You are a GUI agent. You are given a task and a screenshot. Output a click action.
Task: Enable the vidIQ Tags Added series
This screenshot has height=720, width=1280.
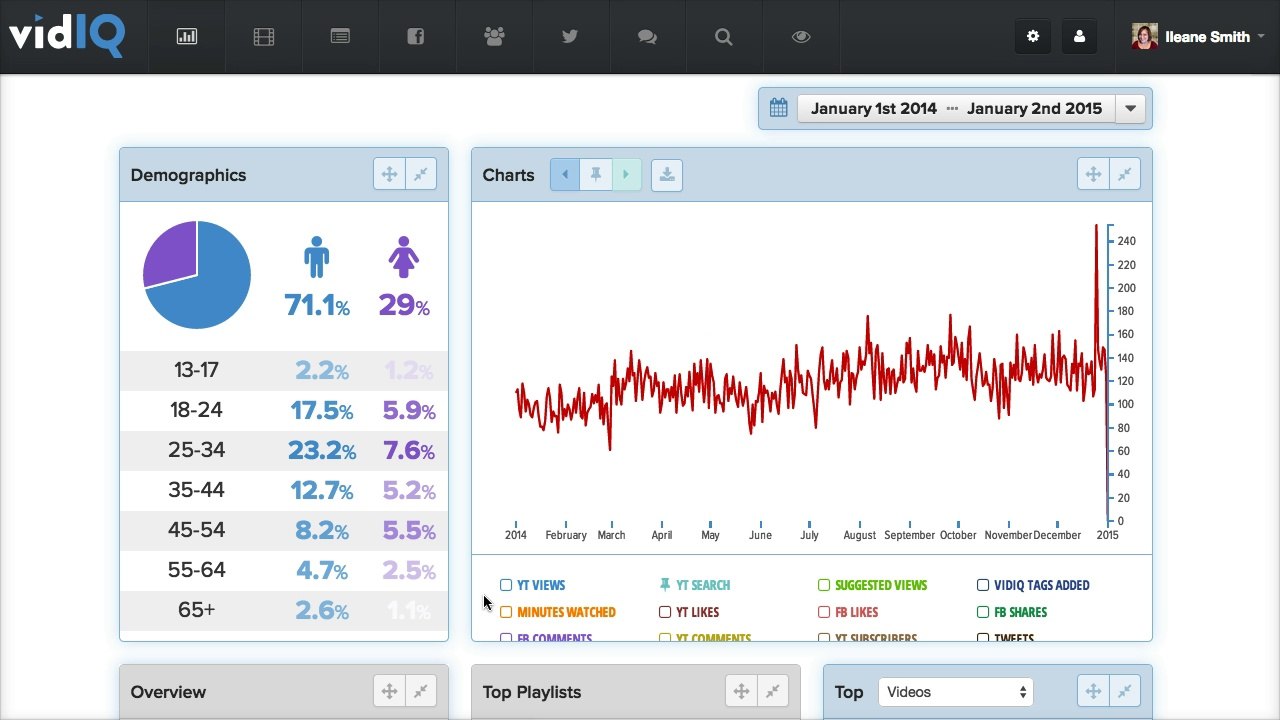(x=983, y=585)
